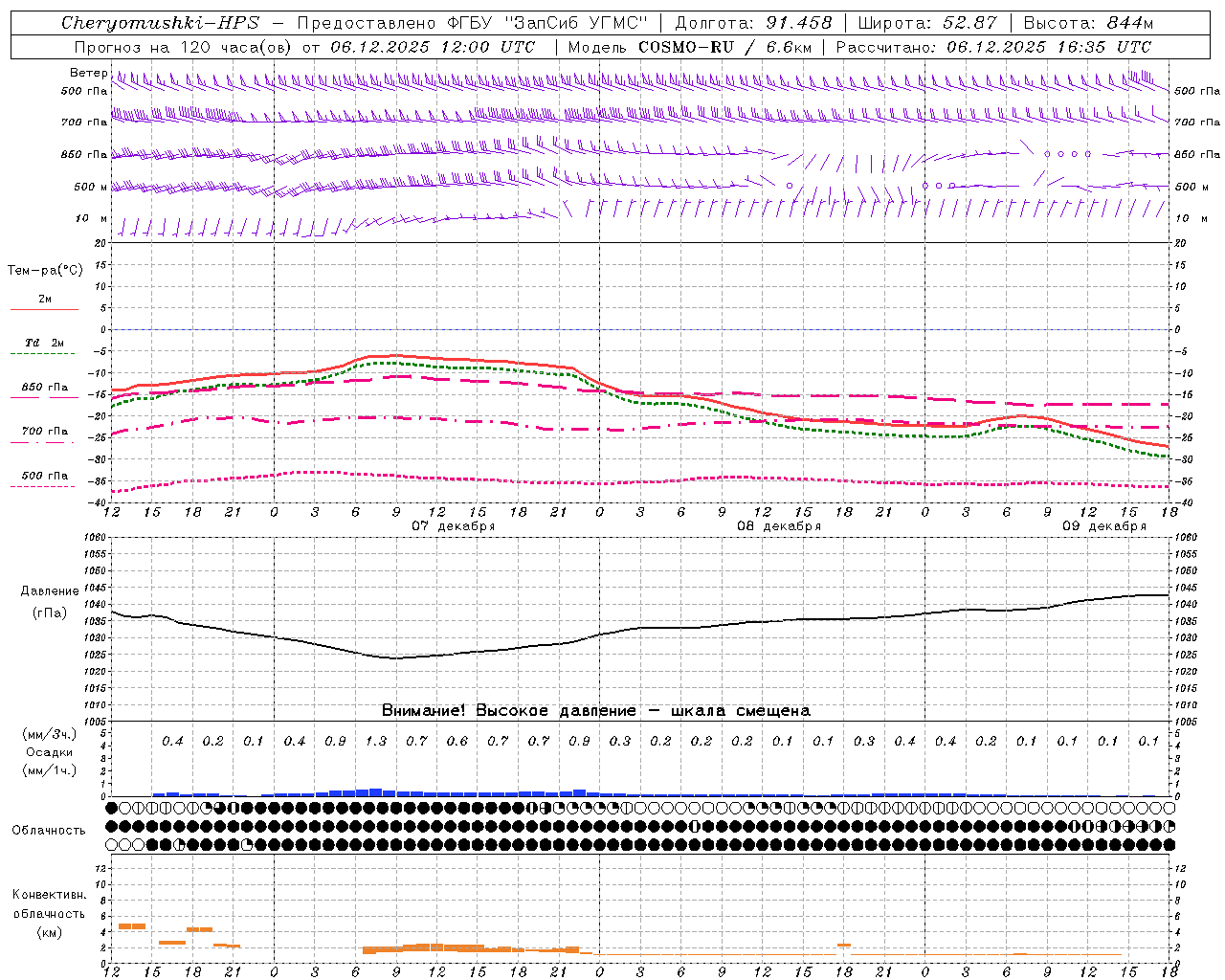Click the left '500 м' wind level label
The width and height of the screenshot is (1225, 980).
coord(91,187)
